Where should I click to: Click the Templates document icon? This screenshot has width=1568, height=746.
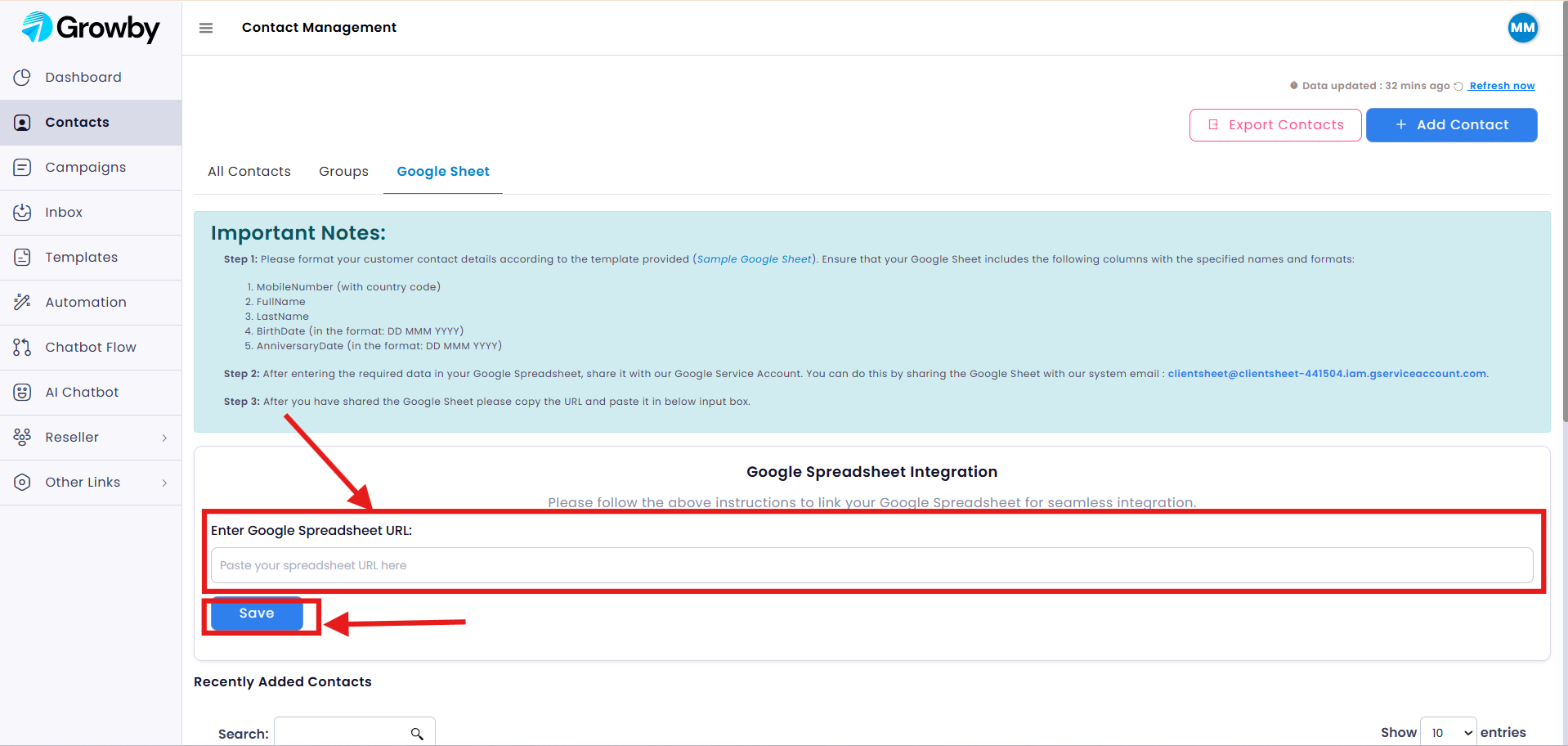point(22,258)
